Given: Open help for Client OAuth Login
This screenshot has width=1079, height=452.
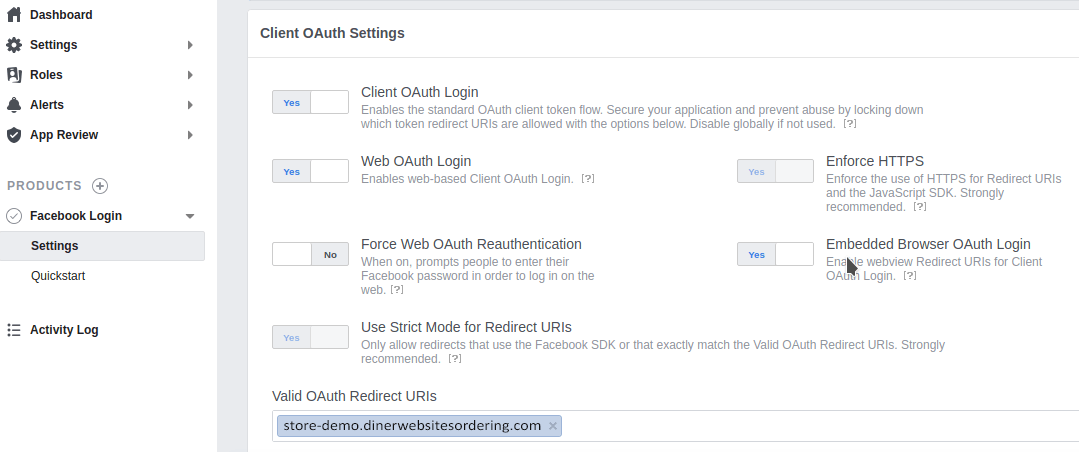Looking at the screenshot, I should pos(850,124).
